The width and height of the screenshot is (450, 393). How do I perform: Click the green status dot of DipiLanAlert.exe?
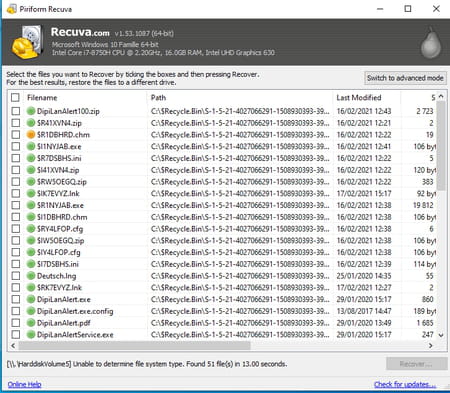pos(31,299)
